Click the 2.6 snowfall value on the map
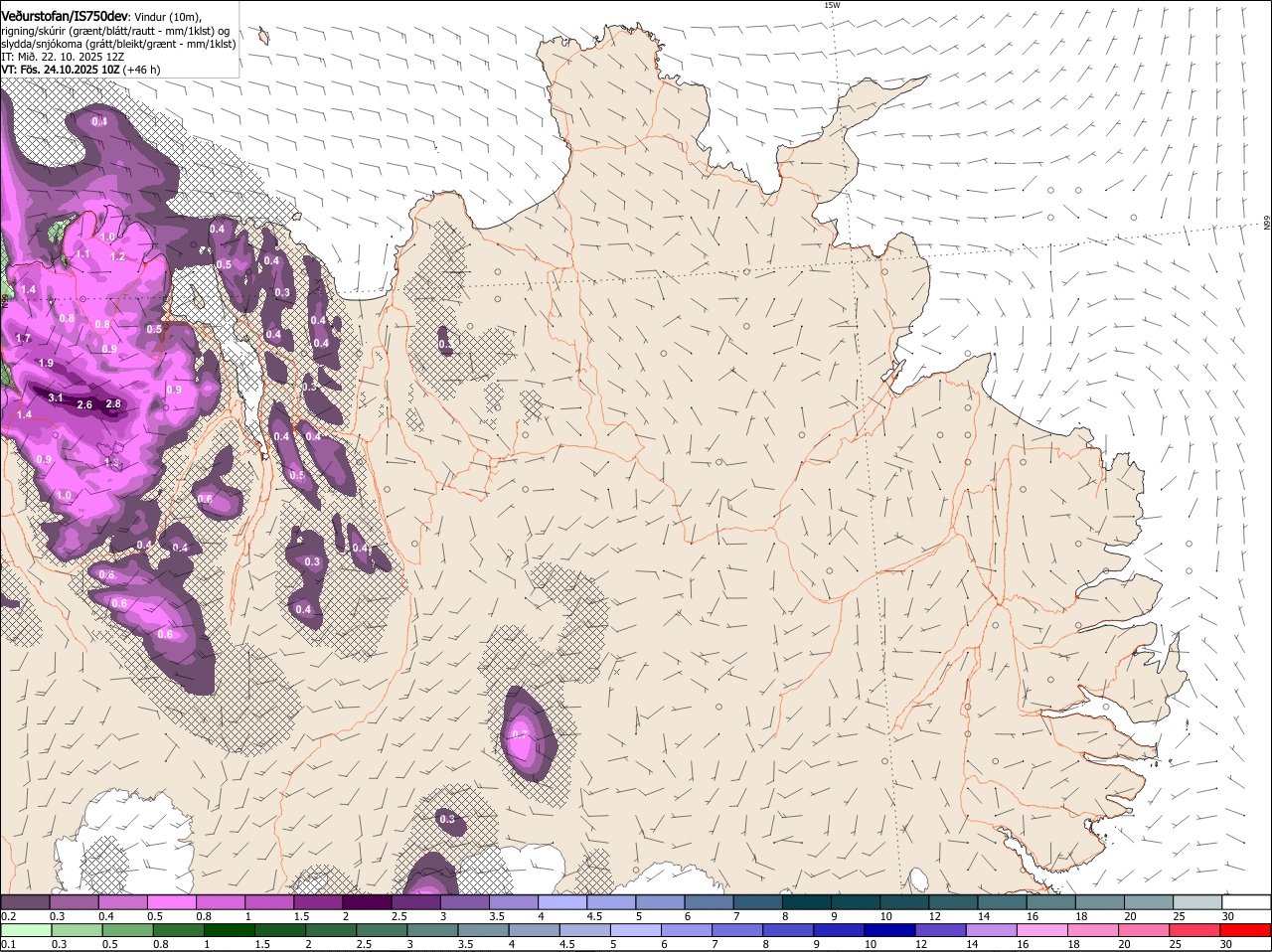 (84, 404)
